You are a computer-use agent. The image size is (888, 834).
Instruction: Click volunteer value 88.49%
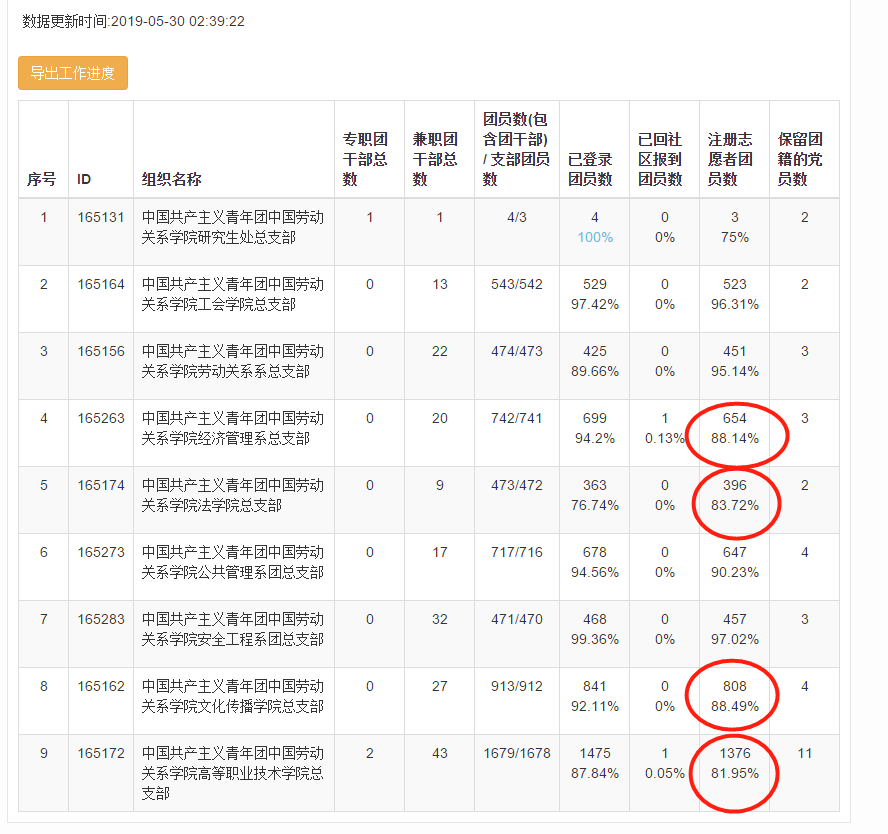click(x=735, y=706)
